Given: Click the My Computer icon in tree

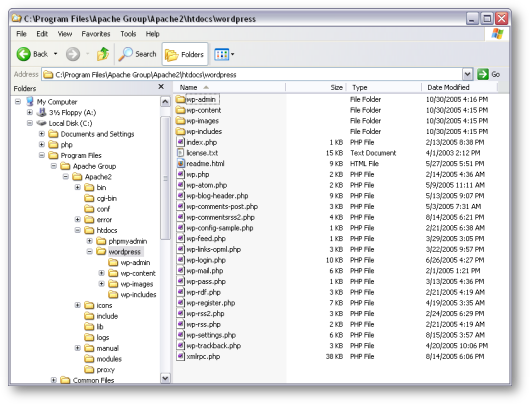Looking at the screenshot, I should [30, 101].
